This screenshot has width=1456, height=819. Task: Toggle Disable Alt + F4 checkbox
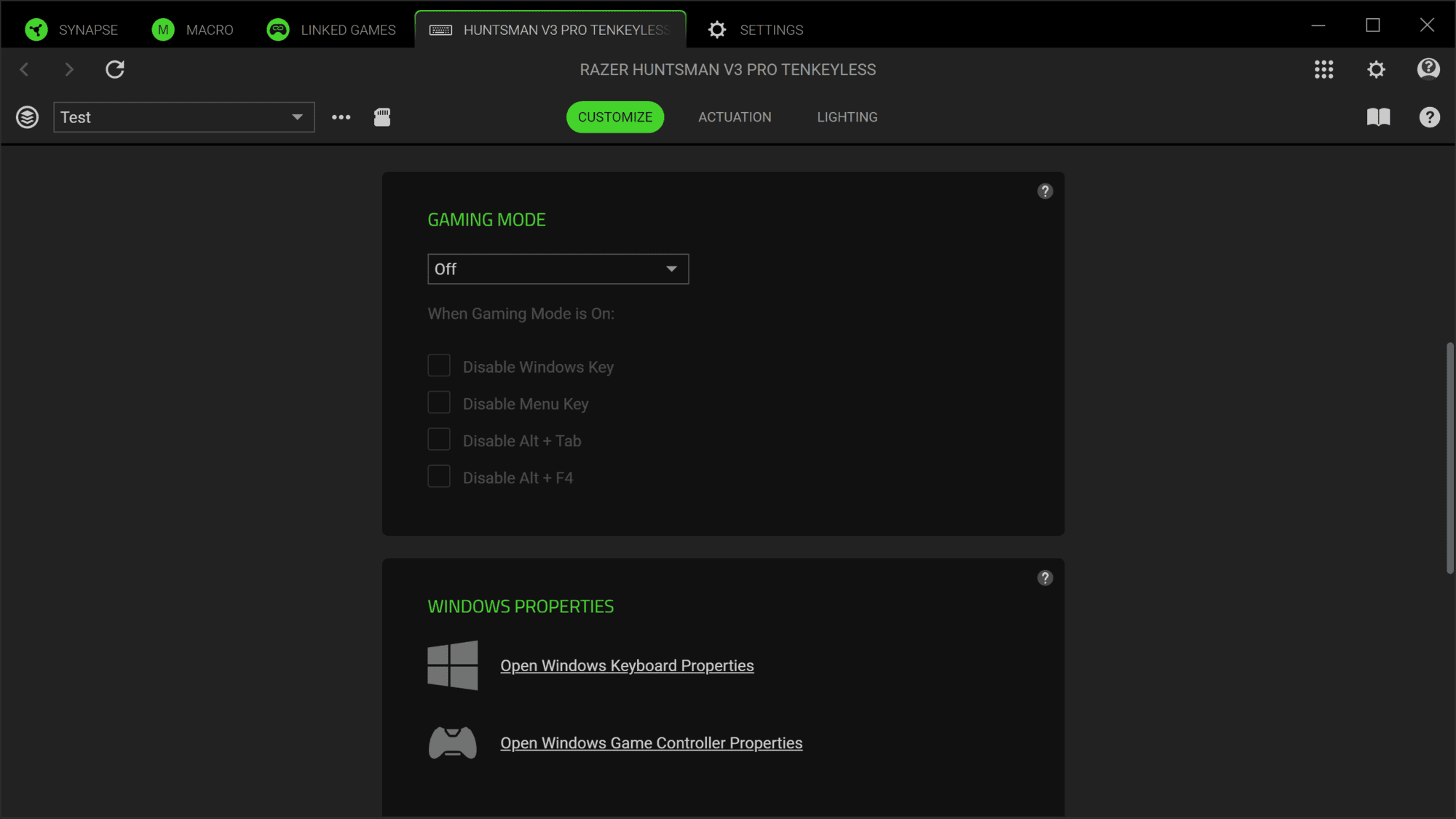(439, 477)
